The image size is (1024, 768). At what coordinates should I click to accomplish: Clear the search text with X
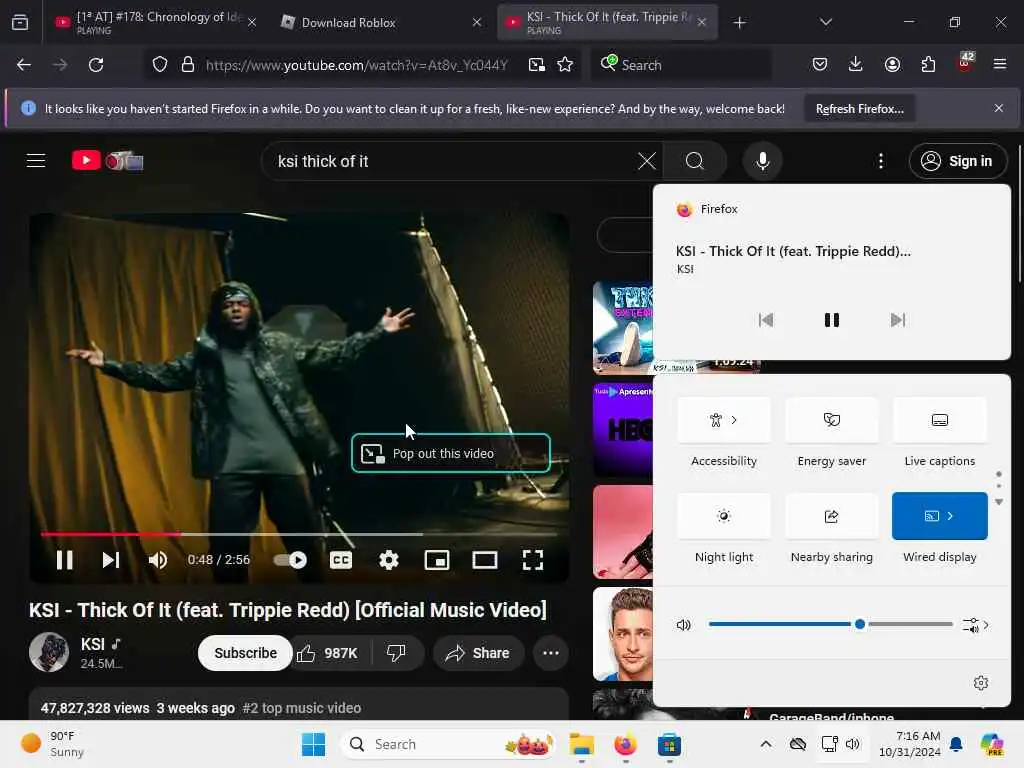point(647,161)
